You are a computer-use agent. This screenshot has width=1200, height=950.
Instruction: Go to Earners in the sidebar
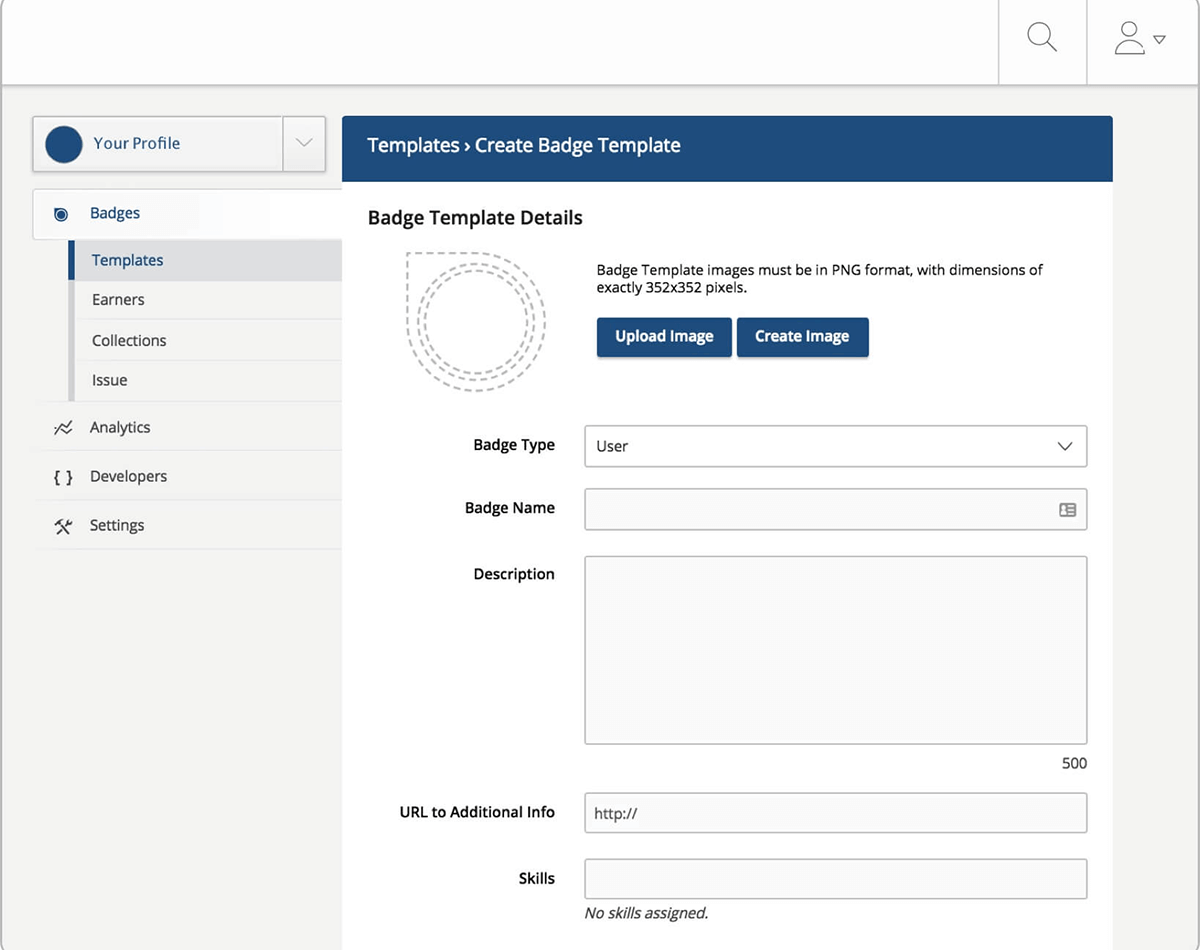point(118,300)
